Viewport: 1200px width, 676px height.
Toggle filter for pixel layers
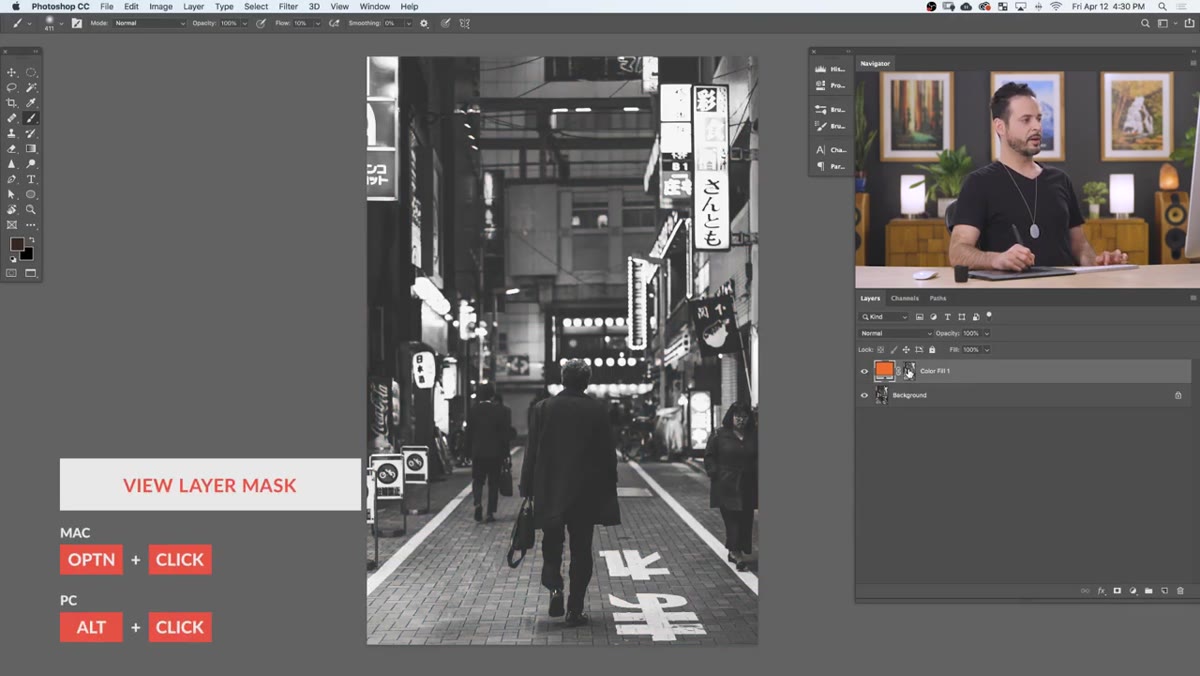click(x=919, y=317)
